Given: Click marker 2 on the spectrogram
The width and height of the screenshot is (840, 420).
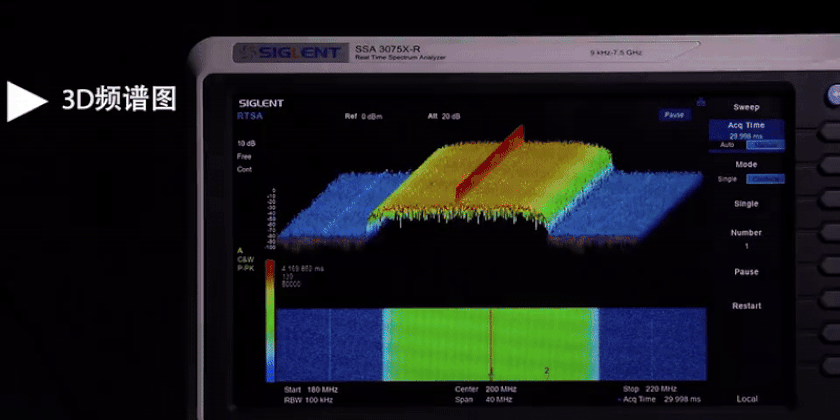Looking at the screenshot, I should [x=546, y=370].
